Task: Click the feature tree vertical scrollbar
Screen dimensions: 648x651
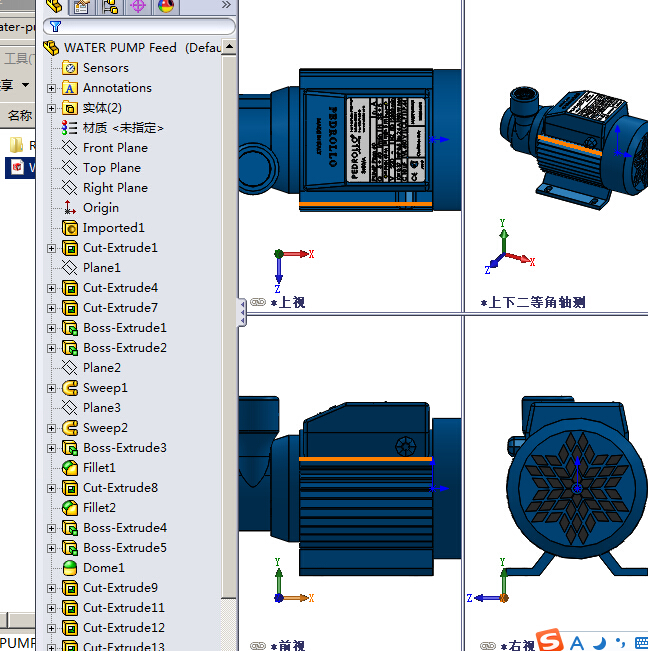Action: (229, 327)
